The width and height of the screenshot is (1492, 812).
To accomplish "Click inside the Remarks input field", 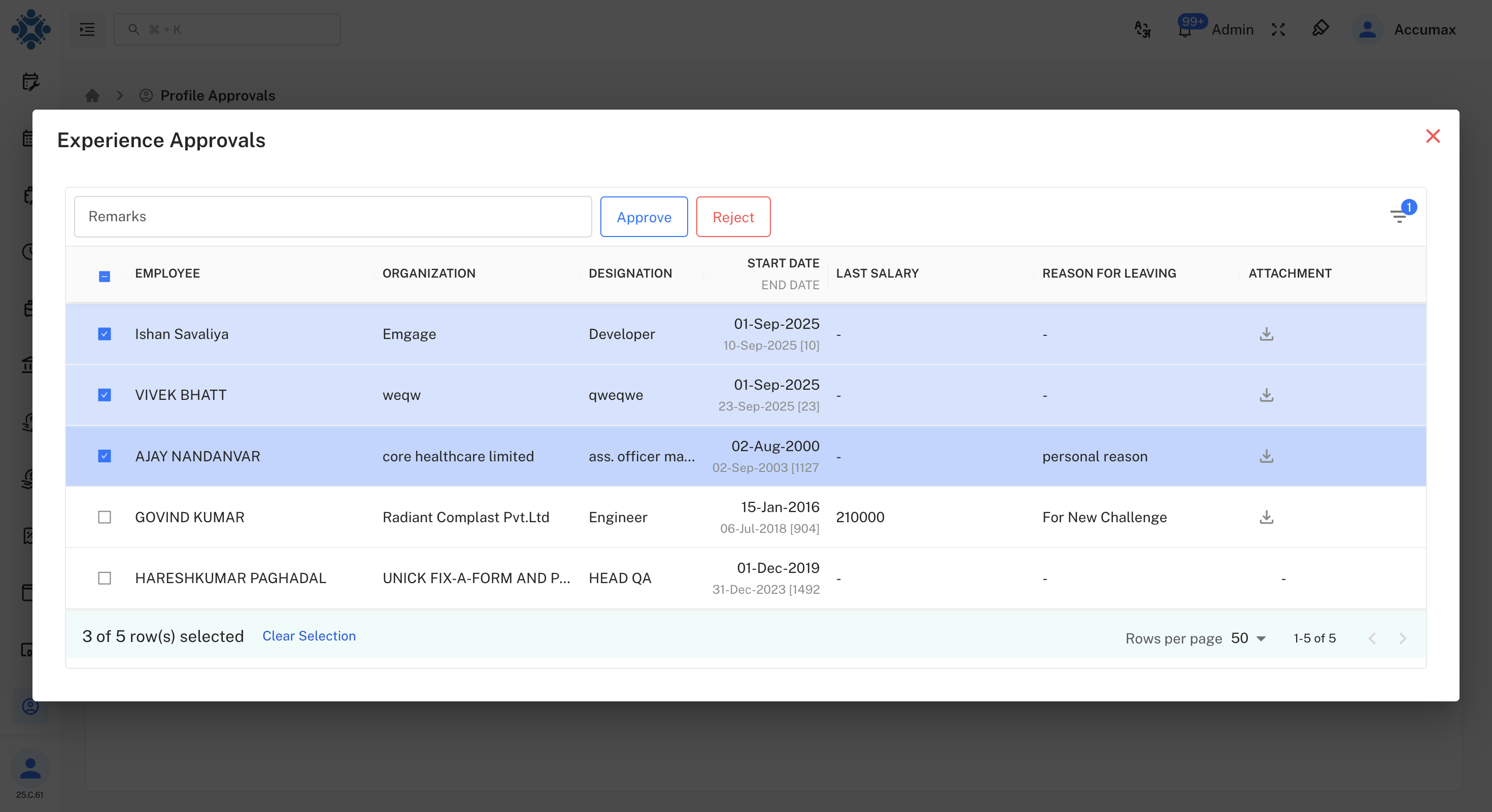I will (x=332, y=216).
